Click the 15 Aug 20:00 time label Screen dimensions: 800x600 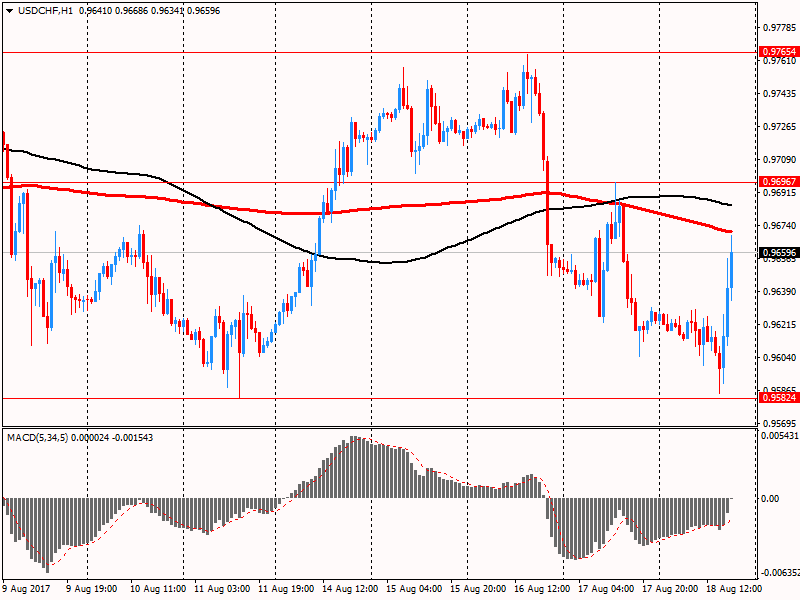point(478,589)
